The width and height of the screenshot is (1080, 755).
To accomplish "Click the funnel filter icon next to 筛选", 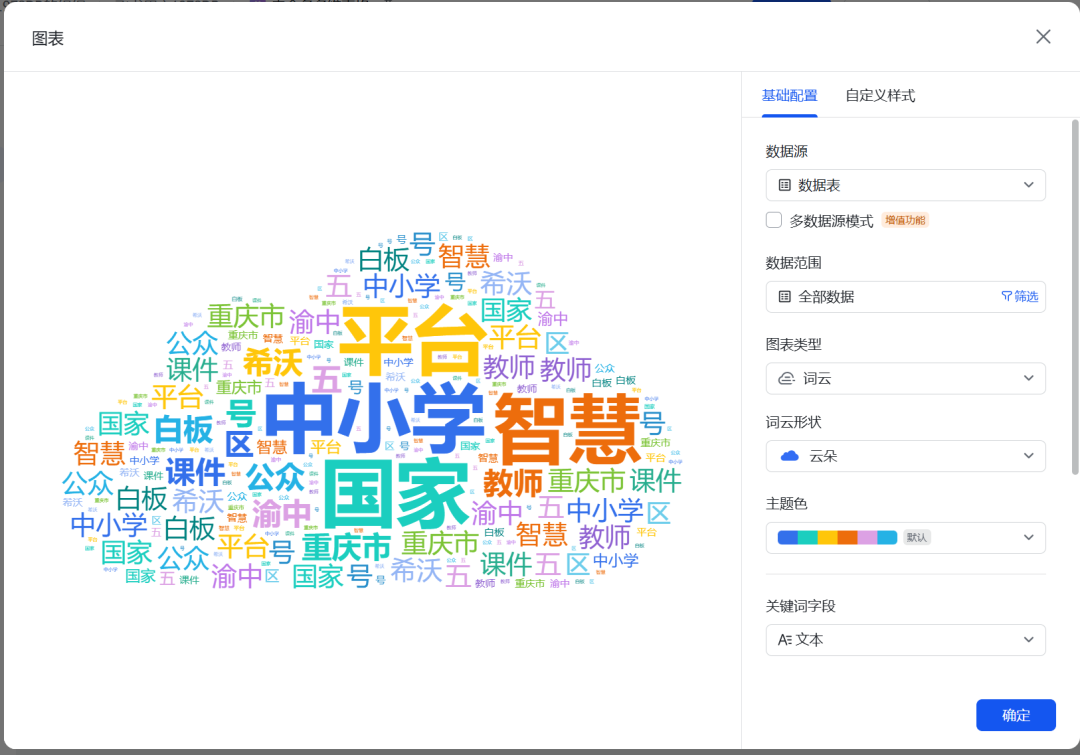I will pos(1009,297).
